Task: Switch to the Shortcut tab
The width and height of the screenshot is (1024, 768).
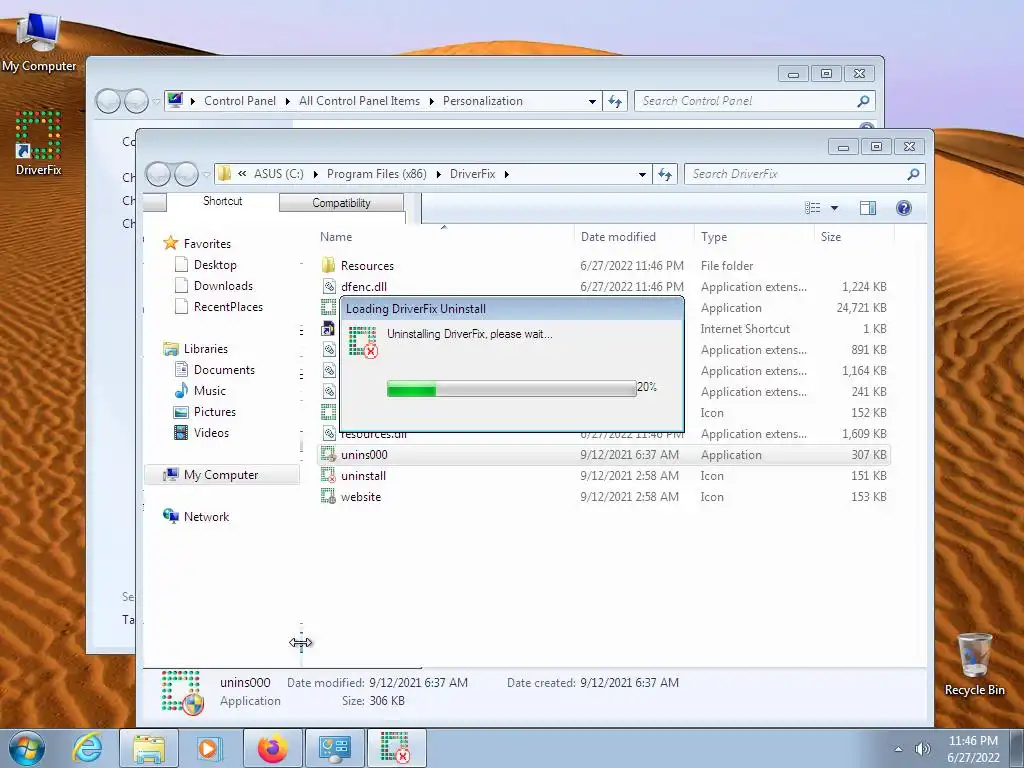Action: coord(222,201)
